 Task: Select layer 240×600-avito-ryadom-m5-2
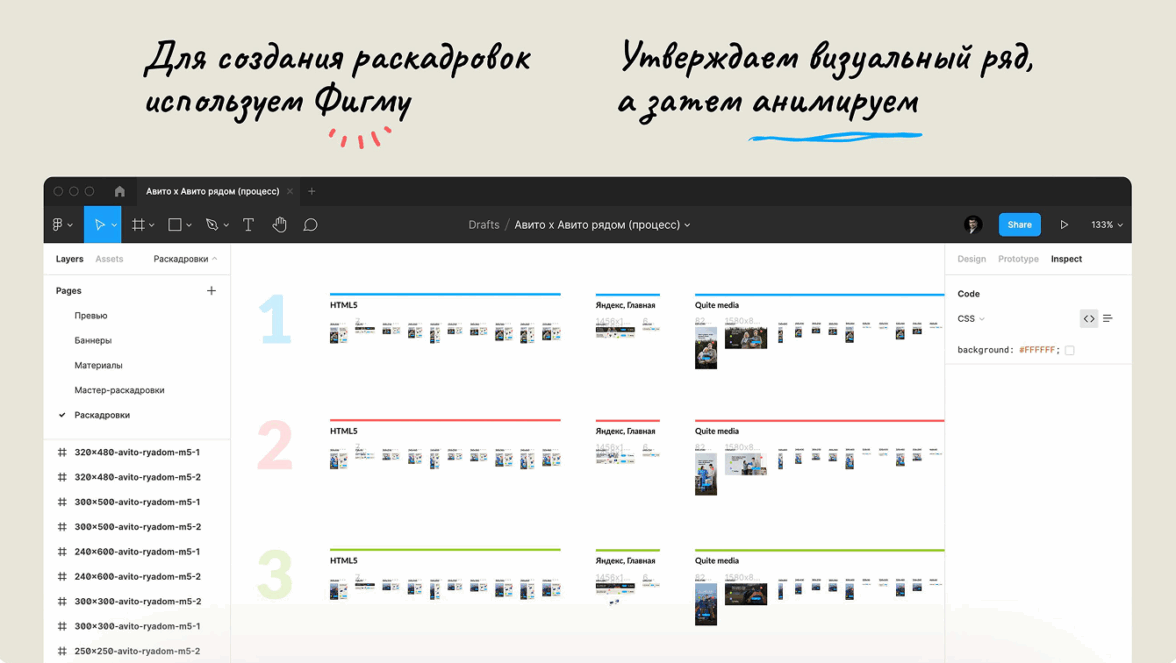[137, 576]
